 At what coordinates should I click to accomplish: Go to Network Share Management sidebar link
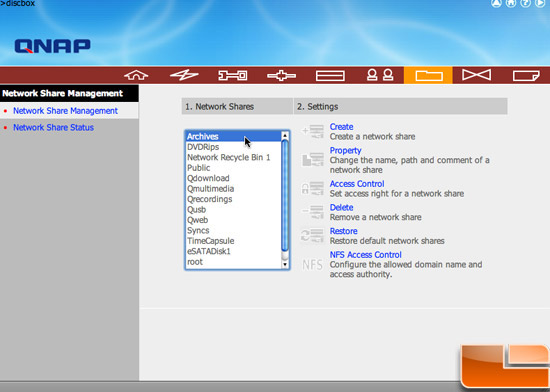pos(66,111)
